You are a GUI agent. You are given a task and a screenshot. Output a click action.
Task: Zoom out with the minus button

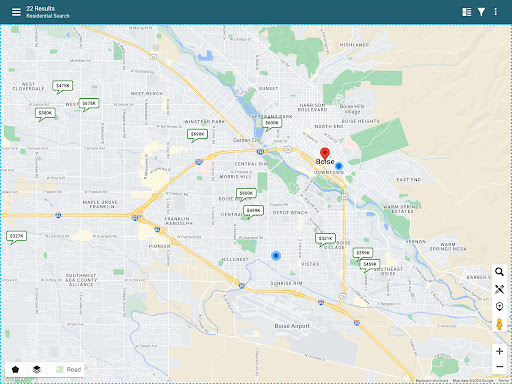click(499, 367)
